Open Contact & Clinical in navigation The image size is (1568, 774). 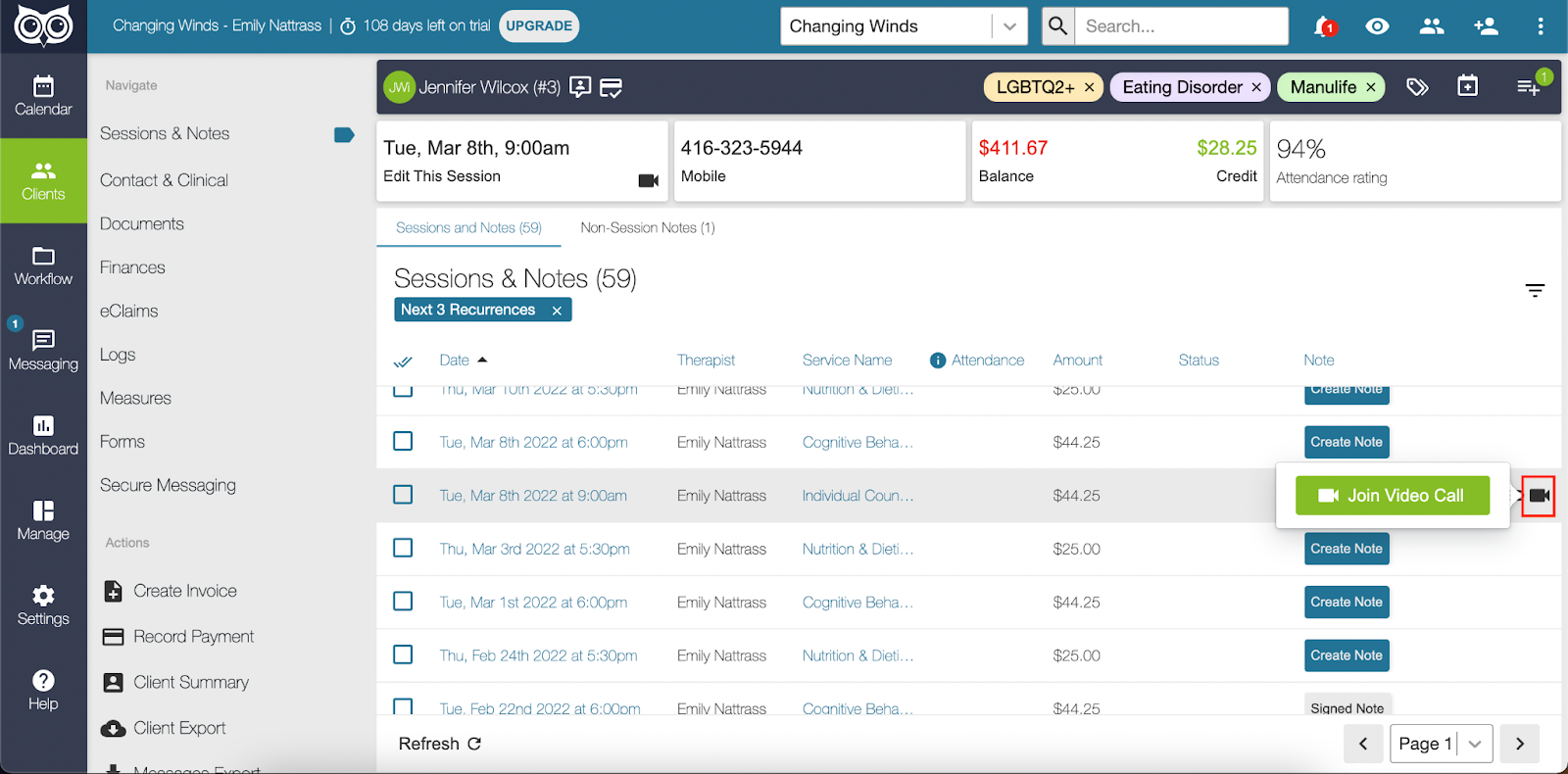[164, 180]
